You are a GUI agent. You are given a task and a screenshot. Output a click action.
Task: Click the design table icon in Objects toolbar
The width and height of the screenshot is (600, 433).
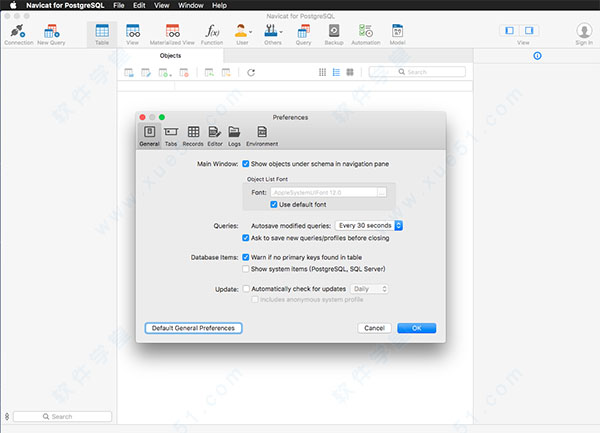pos(146,73)
